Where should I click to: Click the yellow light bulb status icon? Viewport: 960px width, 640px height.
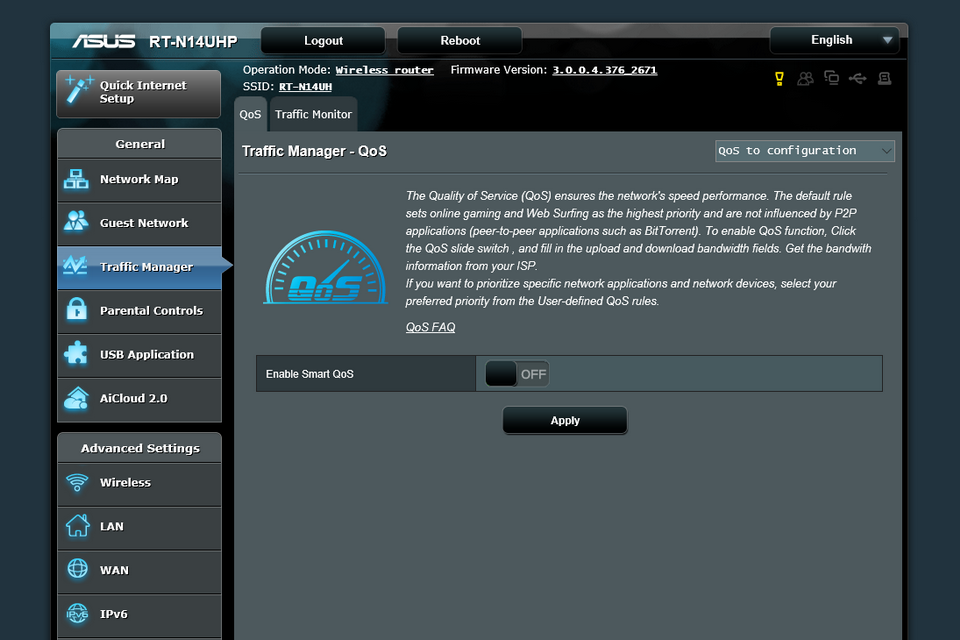[x=779, y=78]
